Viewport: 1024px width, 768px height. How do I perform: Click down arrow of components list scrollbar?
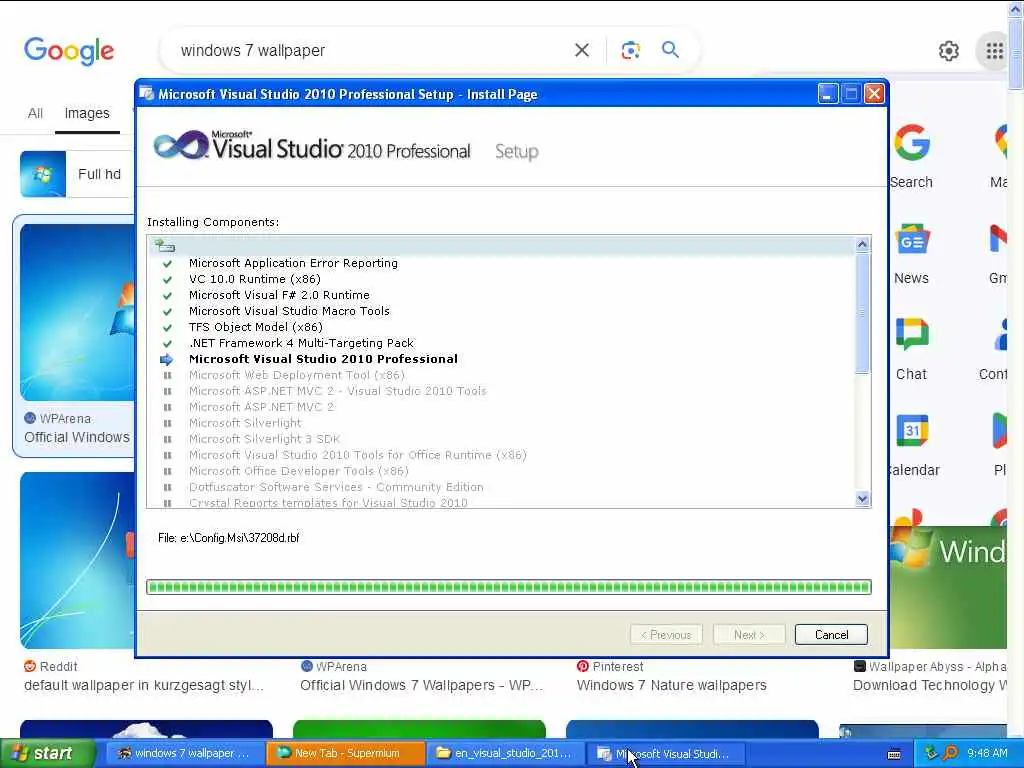click(x=862, y=499)
